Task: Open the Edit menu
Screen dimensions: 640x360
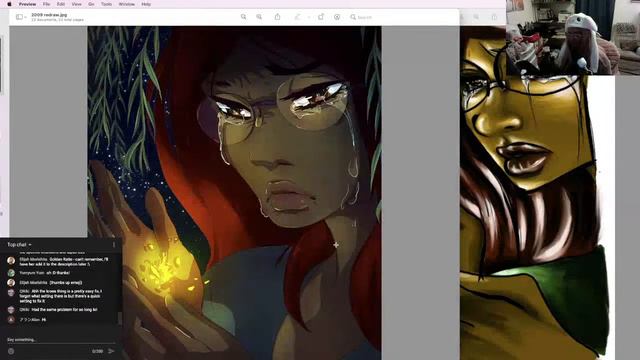Action: click(x=61, y=4)
